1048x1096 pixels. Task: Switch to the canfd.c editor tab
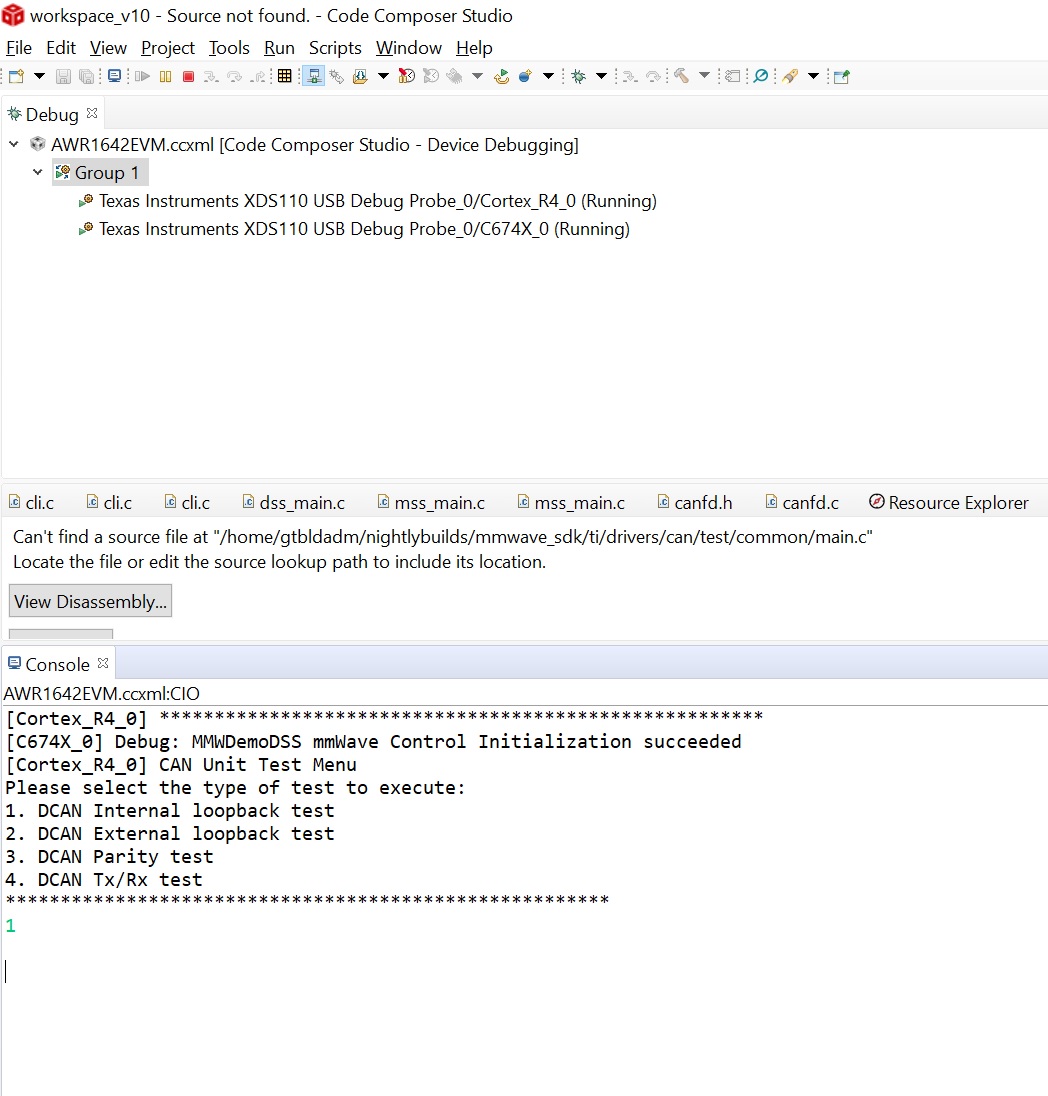pos(802,503)
